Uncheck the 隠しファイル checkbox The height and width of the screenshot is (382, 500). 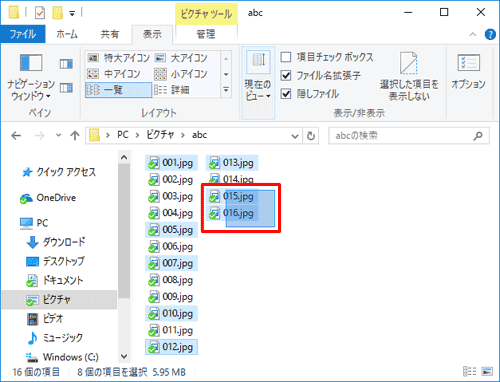[286, 94]
